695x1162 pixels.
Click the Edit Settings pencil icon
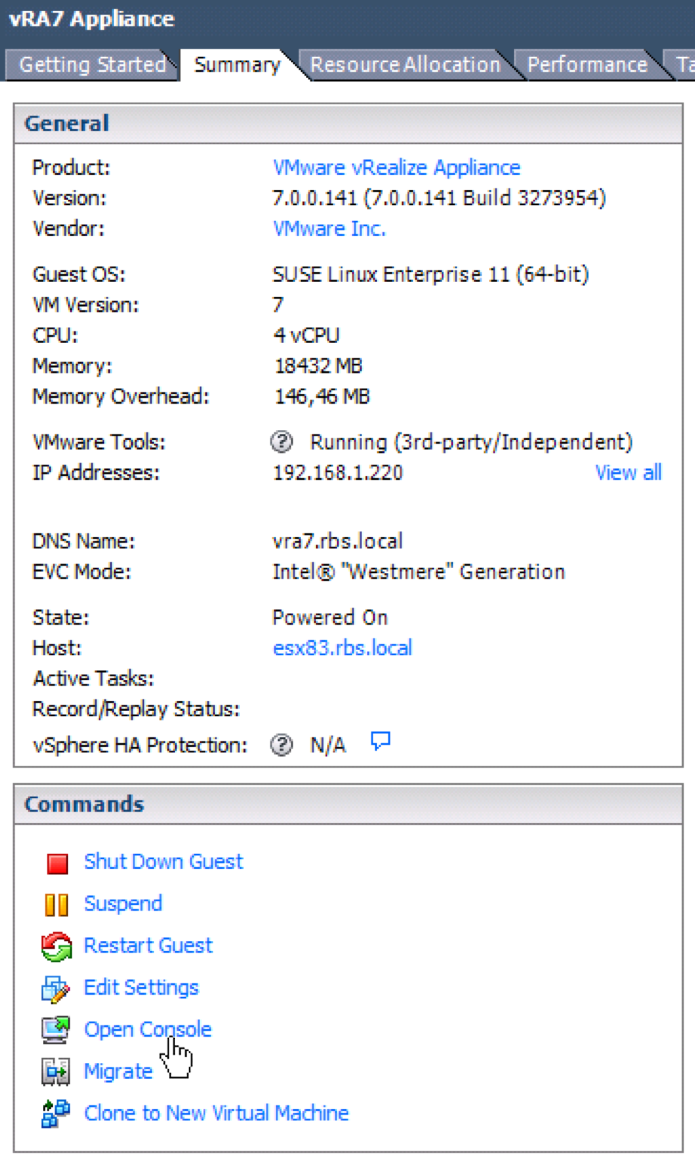tap(56, 989)
